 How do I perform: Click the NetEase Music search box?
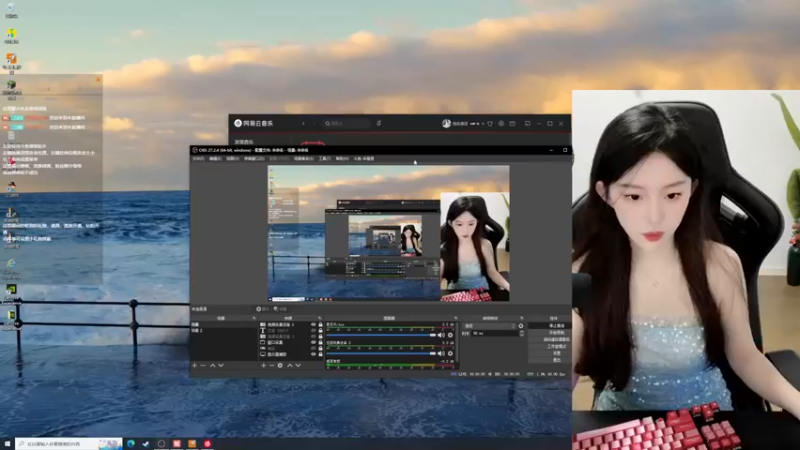346,123
